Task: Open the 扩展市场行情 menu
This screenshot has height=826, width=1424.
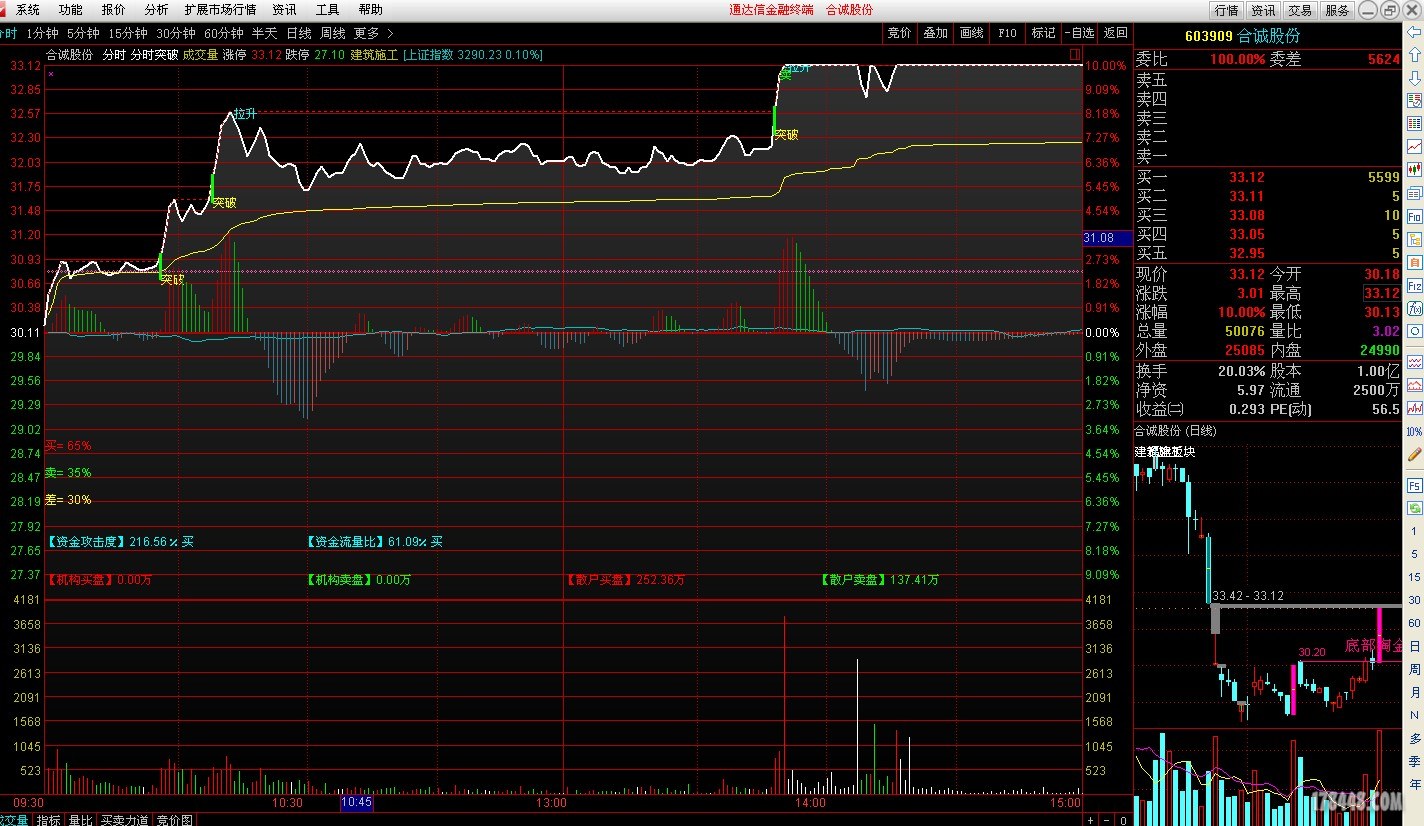Action: coord(220,9)
